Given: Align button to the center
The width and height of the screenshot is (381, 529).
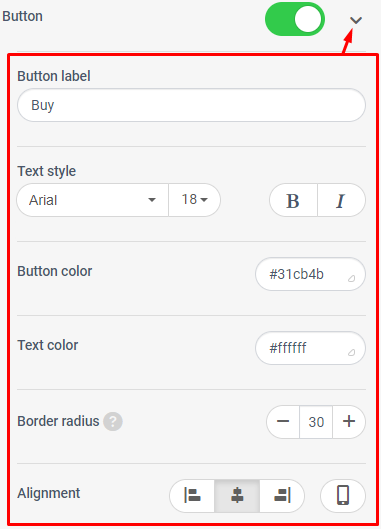Looking at the screenshot, I should 237,496.
